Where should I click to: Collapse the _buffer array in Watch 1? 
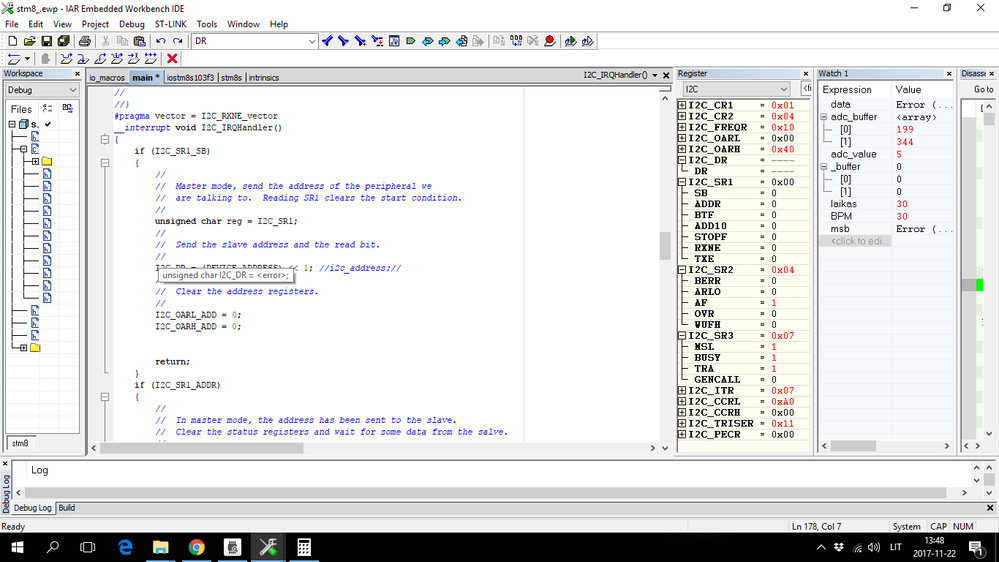(x=824, y=167)
